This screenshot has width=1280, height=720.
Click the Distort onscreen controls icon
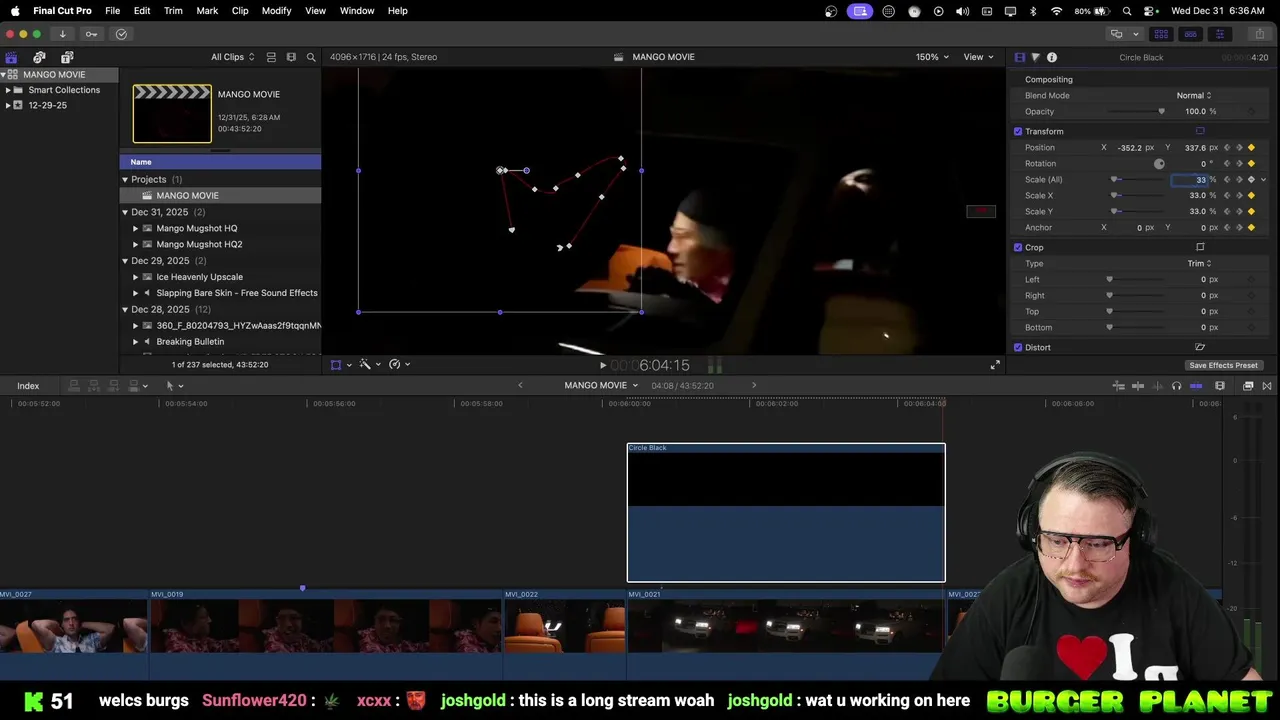[x=1200, y=347]
